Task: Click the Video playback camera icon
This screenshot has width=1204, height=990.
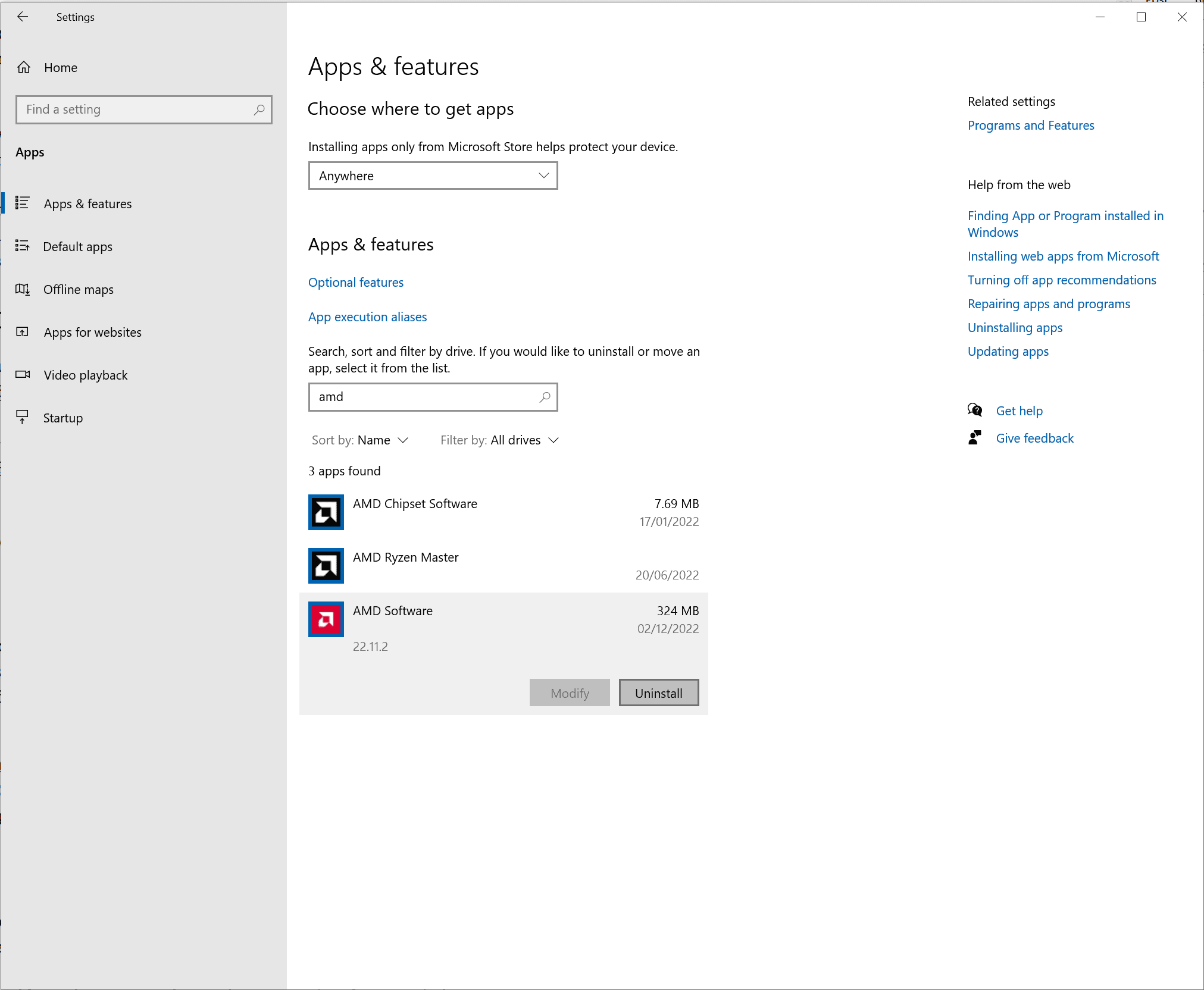Action: pos(23,374)
